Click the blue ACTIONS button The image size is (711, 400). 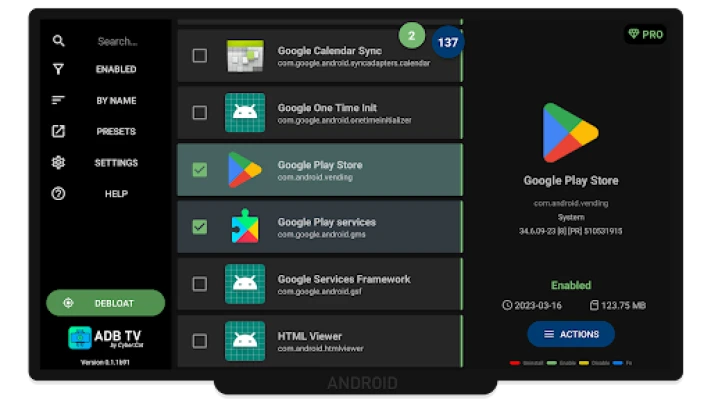tap(570, 334)
